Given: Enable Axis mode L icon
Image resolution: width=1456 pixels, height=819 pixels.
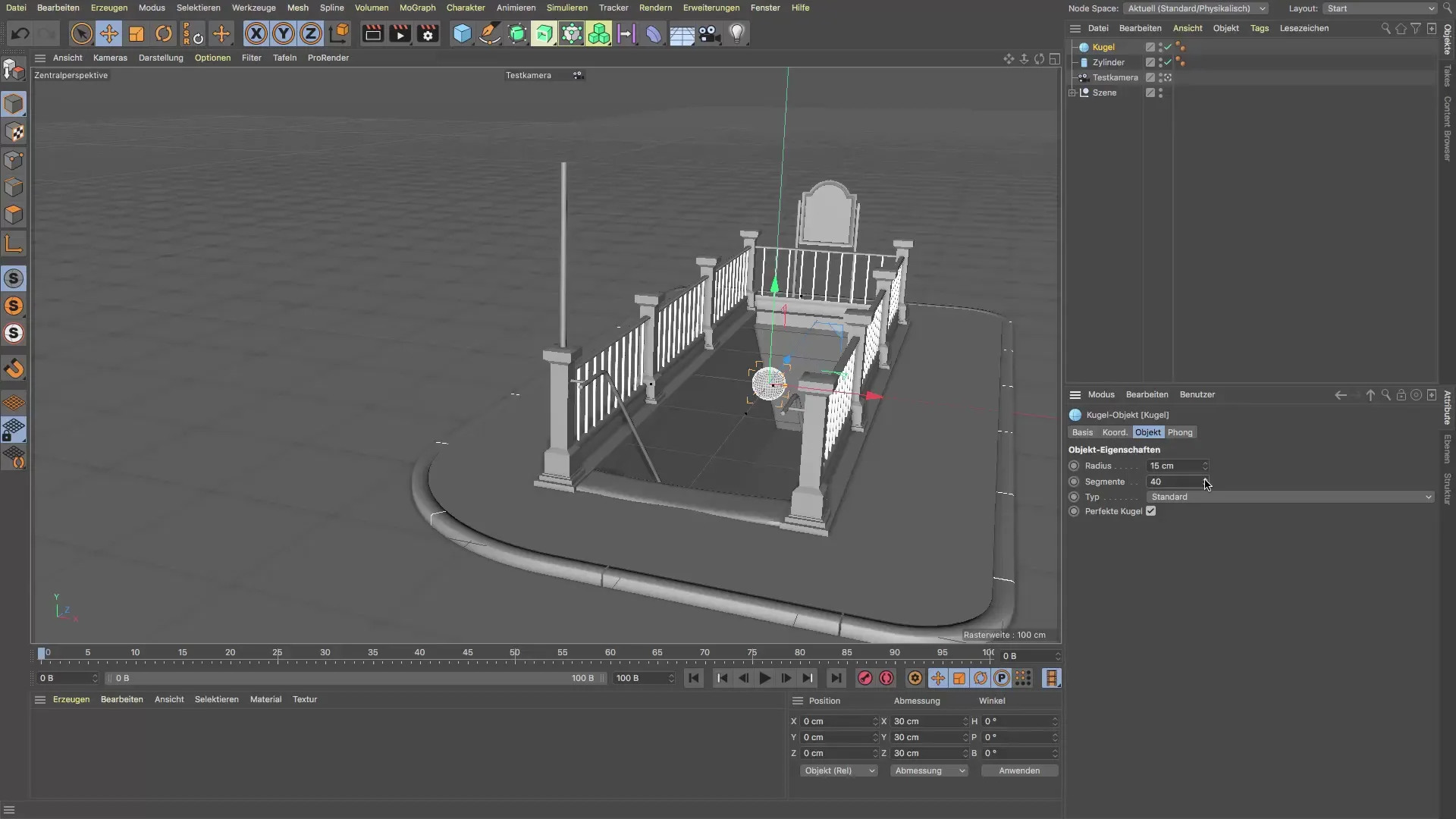Looking at the screenshot, I should (14, 243).
